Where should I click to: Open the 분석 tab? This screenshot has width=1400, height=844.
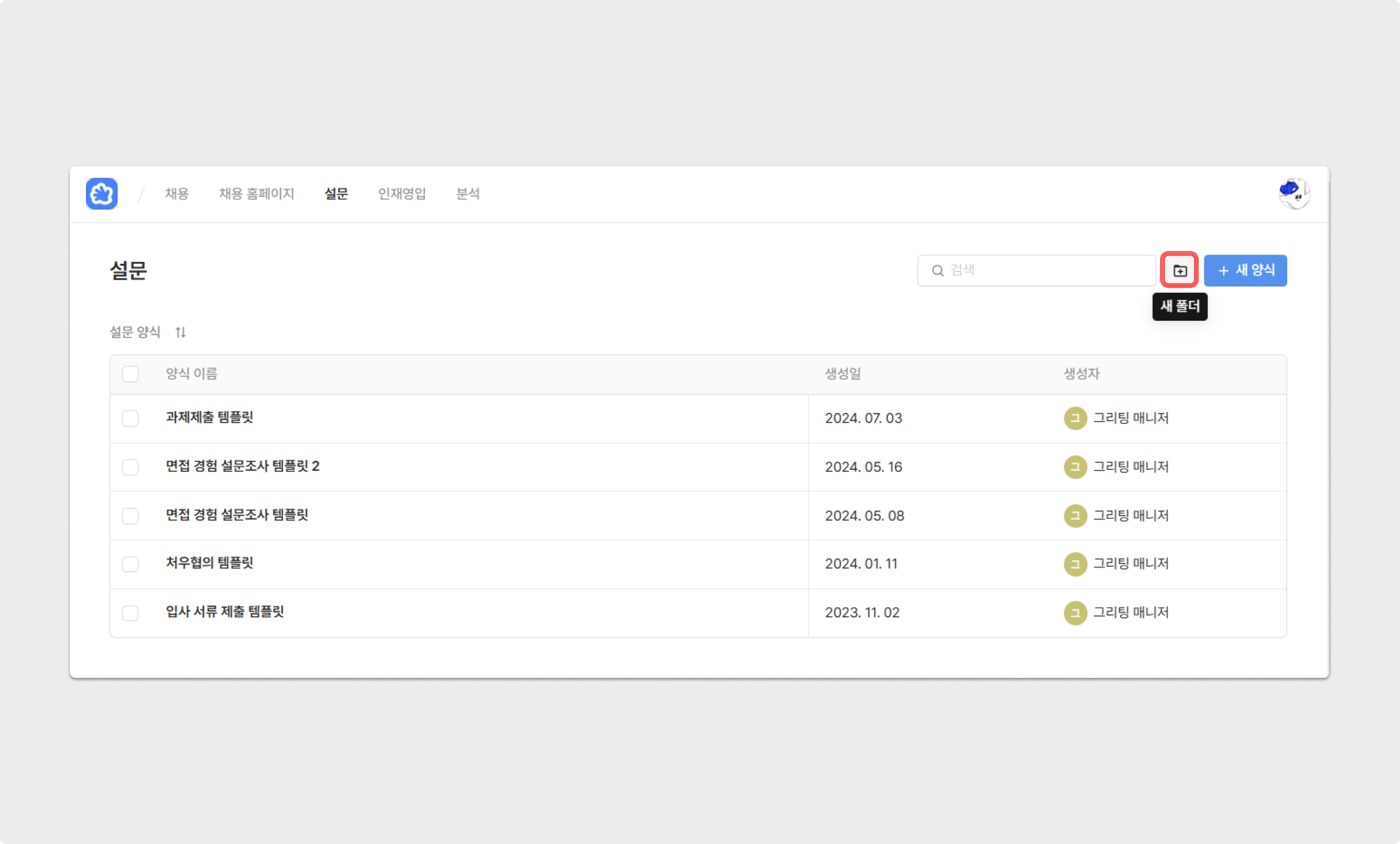click(467, 194)
